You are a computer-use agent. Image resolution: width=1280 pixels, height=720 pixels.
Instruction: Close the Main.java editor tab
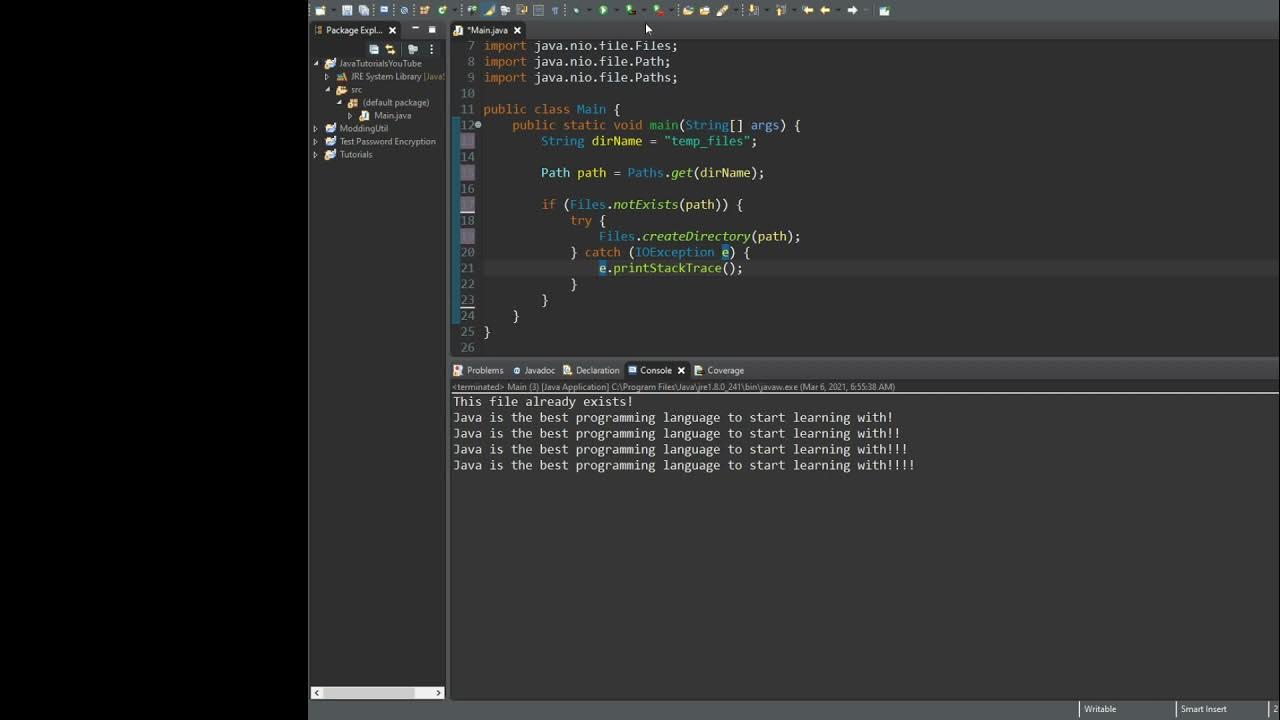click(x=517, y=30)
